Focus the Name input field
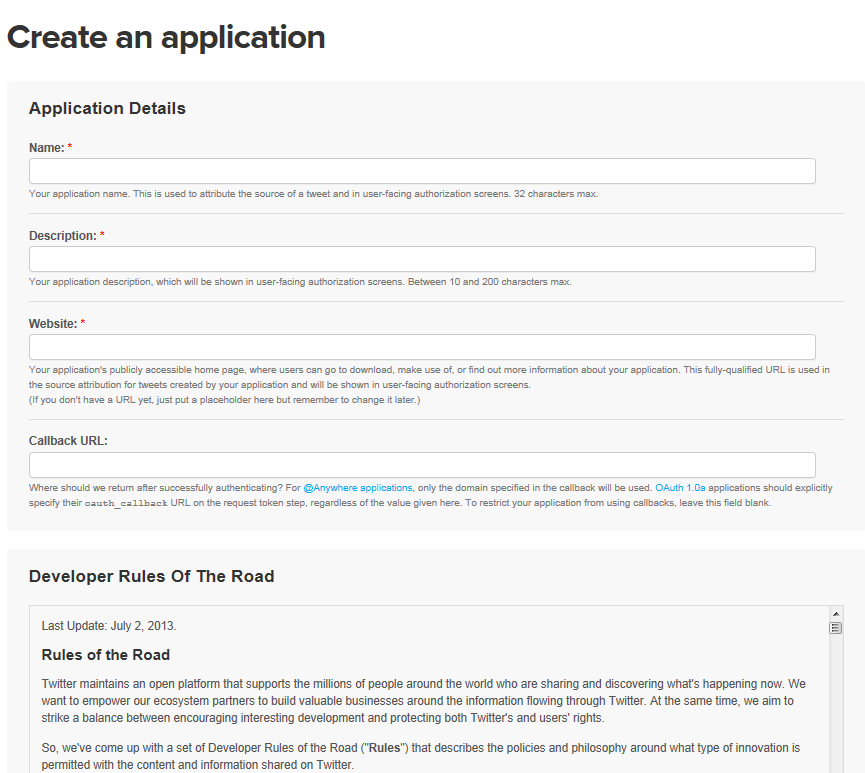The height and width of the screenshot is (773, 865). tap(422, 171)
